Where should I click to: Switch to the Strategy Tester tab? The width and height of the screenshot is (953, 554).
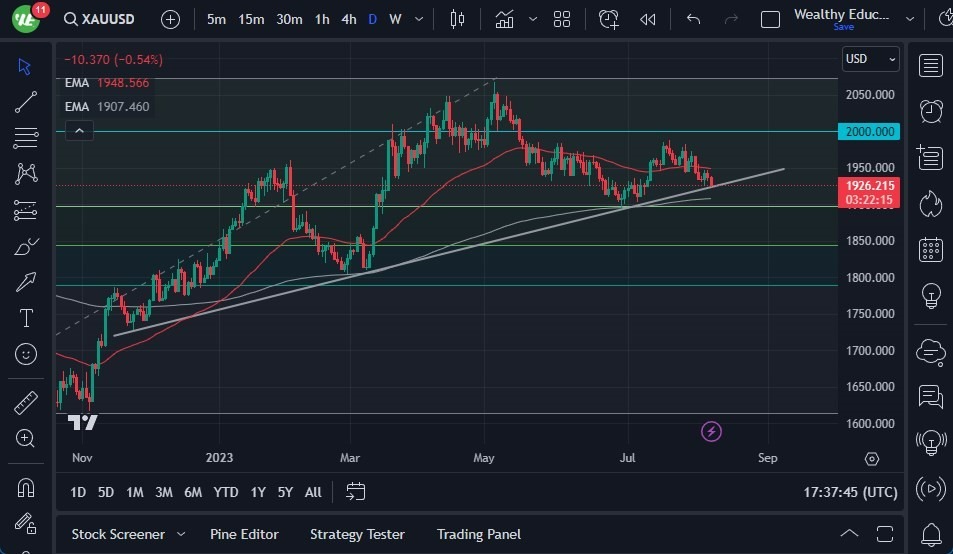click(x=357, y=534)
